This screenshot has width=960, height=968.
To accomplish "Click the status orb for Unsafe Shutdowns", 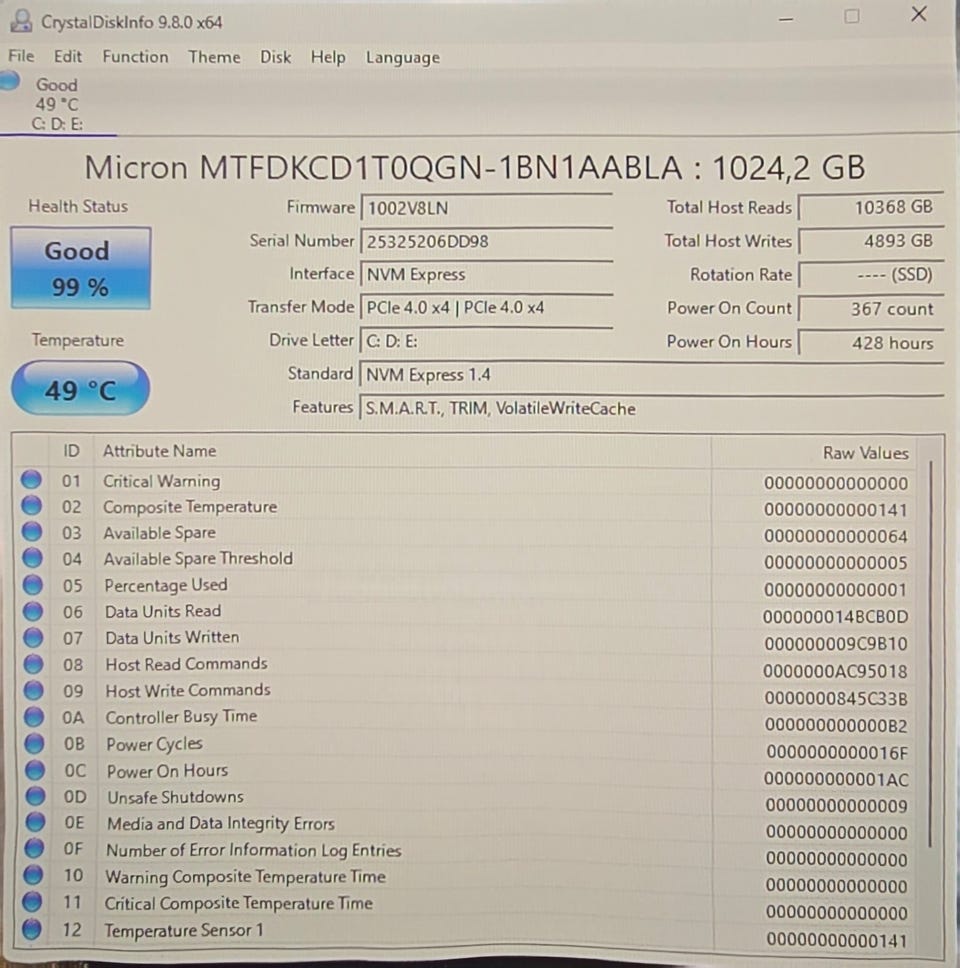I will click(35, 796).
